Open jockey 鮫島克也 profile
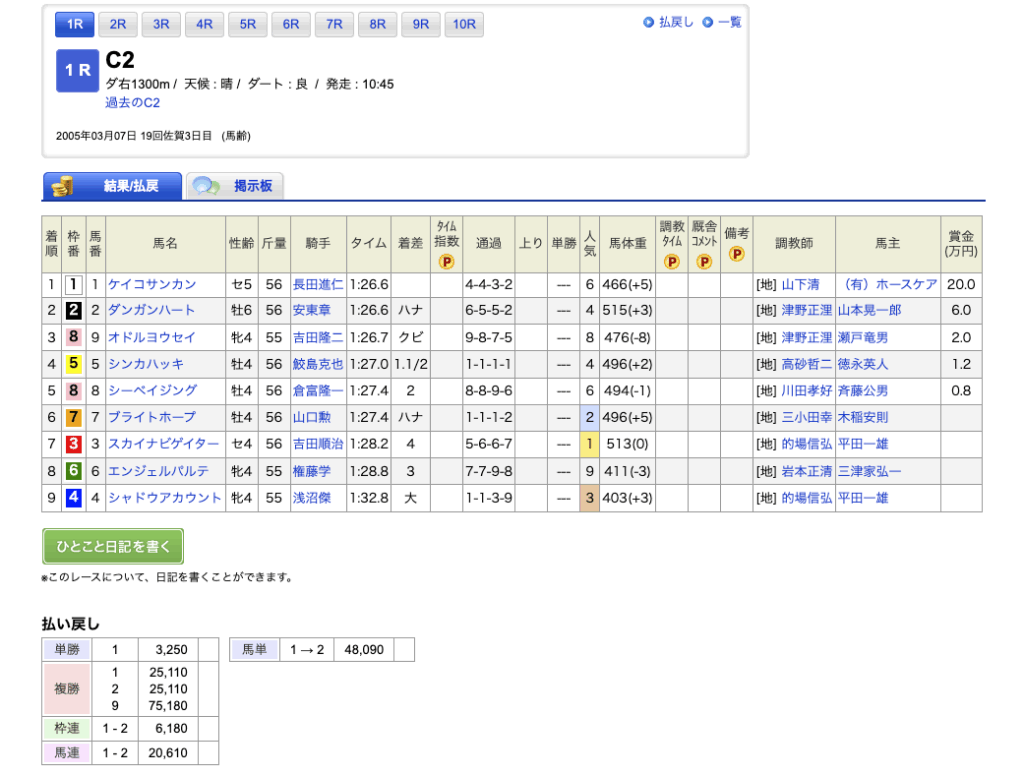 coord(318,364)
